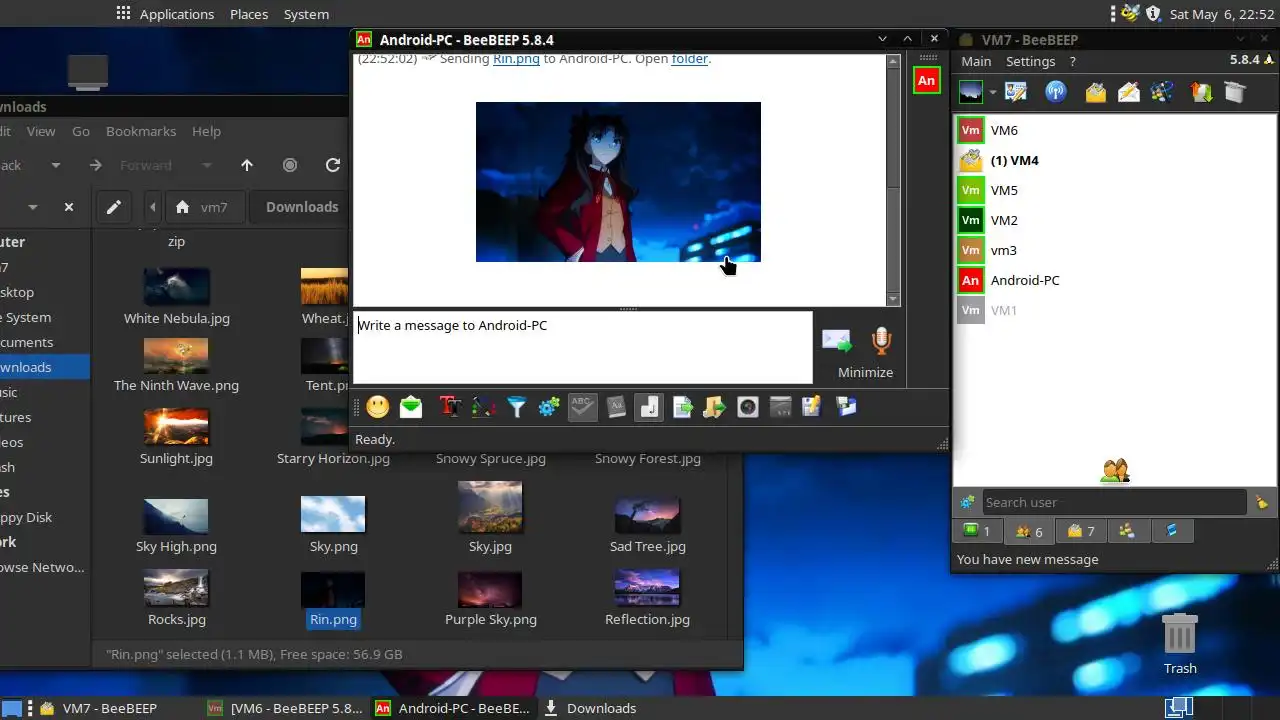Image resolution: width=1280 pixels, height=720 pixels.
Task: Click the blue broadcast antenna icon
Action: pos(1056,93)
